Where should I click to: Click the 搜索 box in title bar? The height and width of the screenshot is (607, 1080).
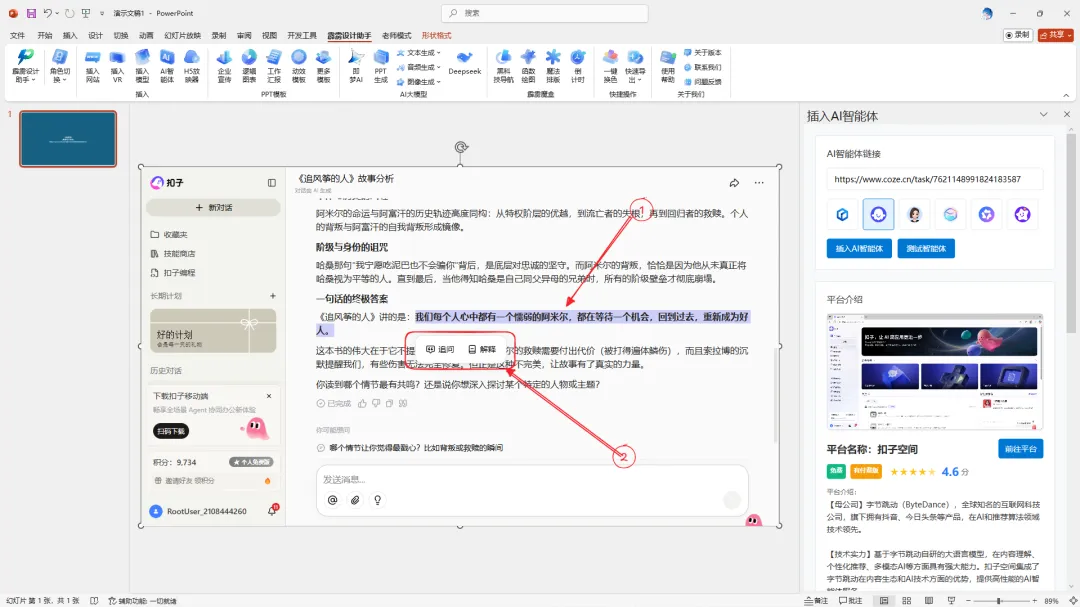click(544, 13)
